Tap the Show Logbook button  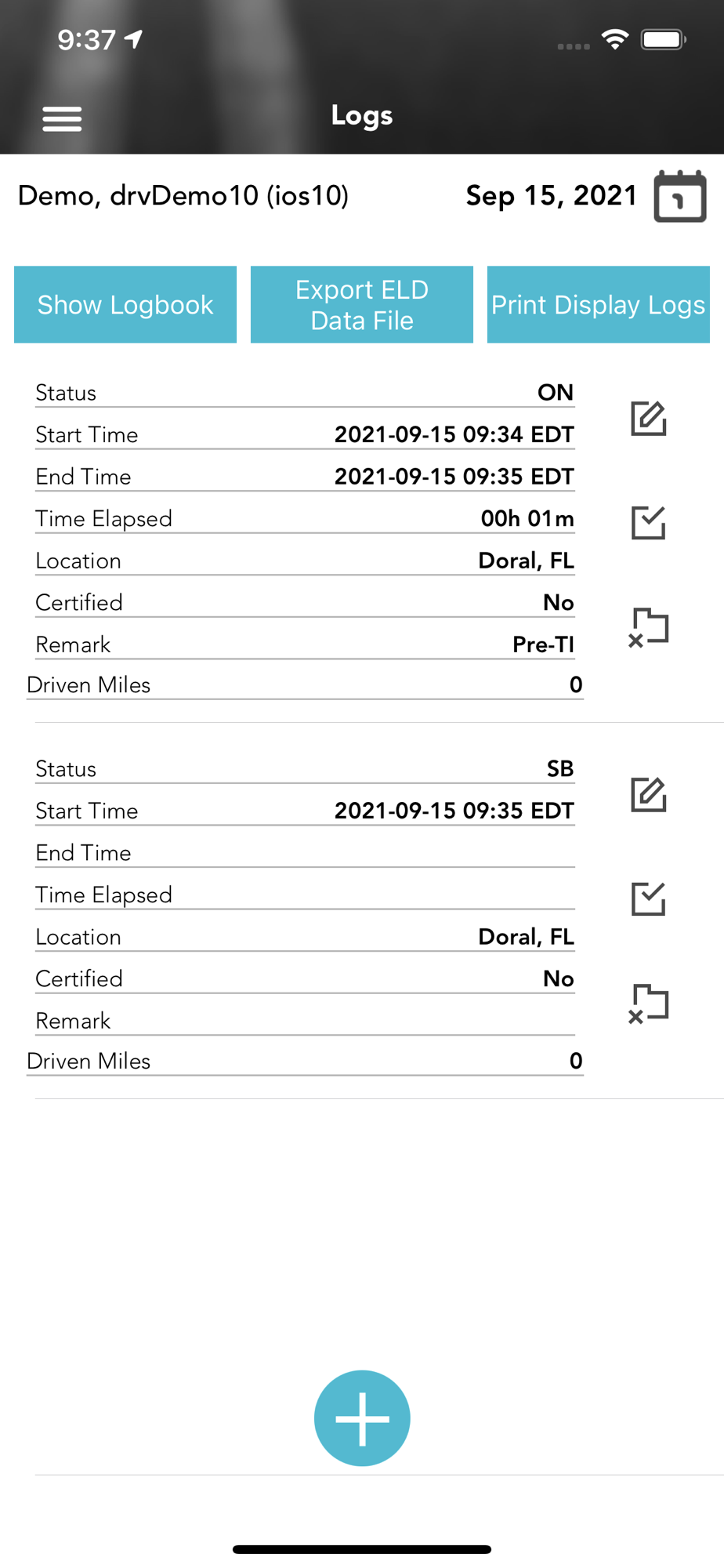pyautogui.click(x=125, y=304)
